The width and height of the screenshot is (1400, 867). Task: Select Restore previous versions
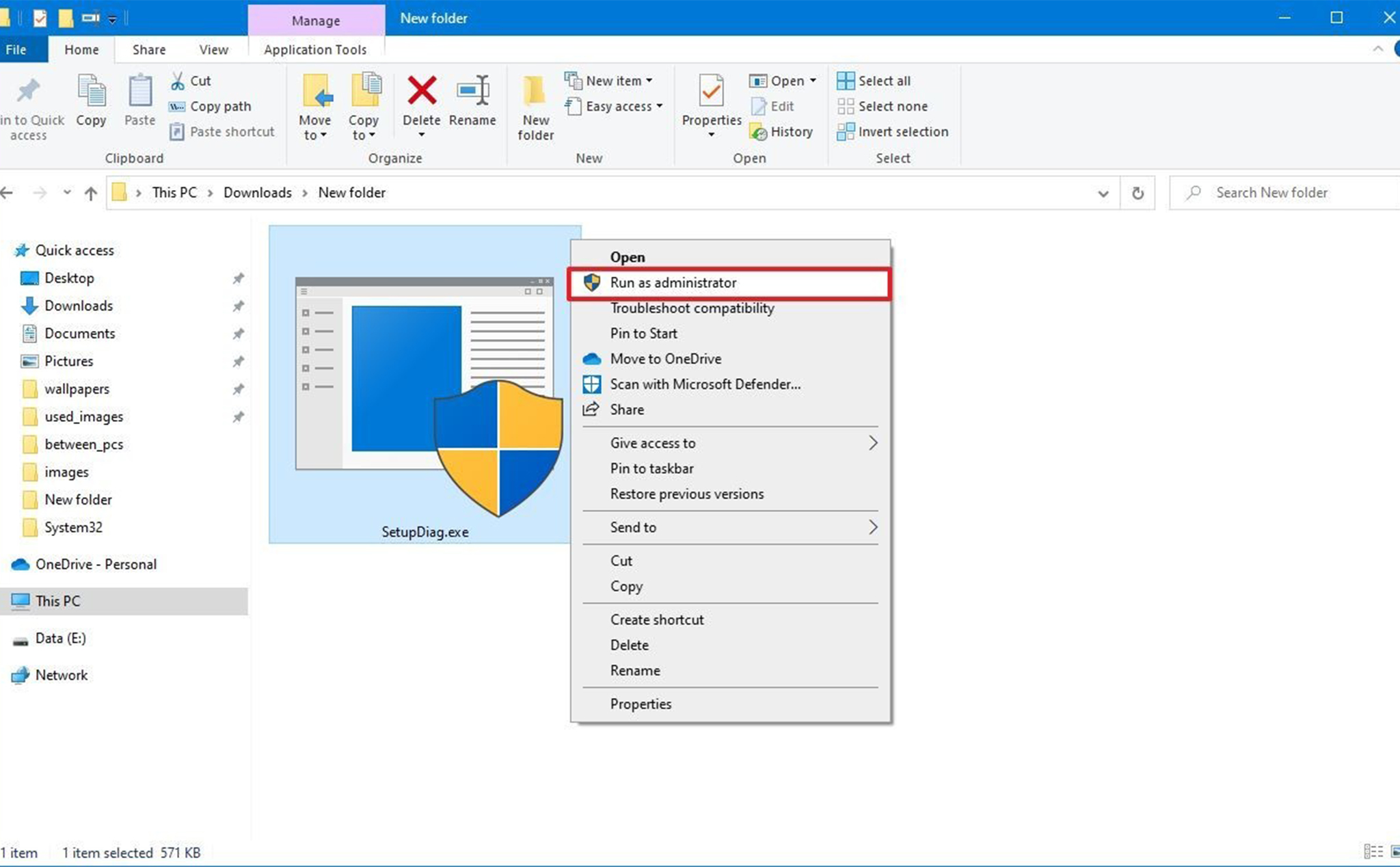pos(686,494)
